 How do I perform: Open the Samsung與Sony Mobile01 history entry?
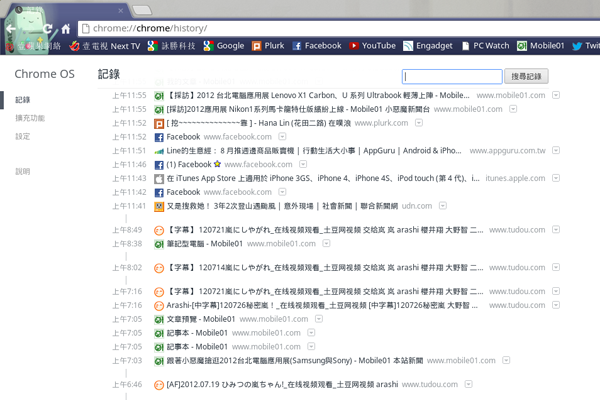click(x=295, y=361)
